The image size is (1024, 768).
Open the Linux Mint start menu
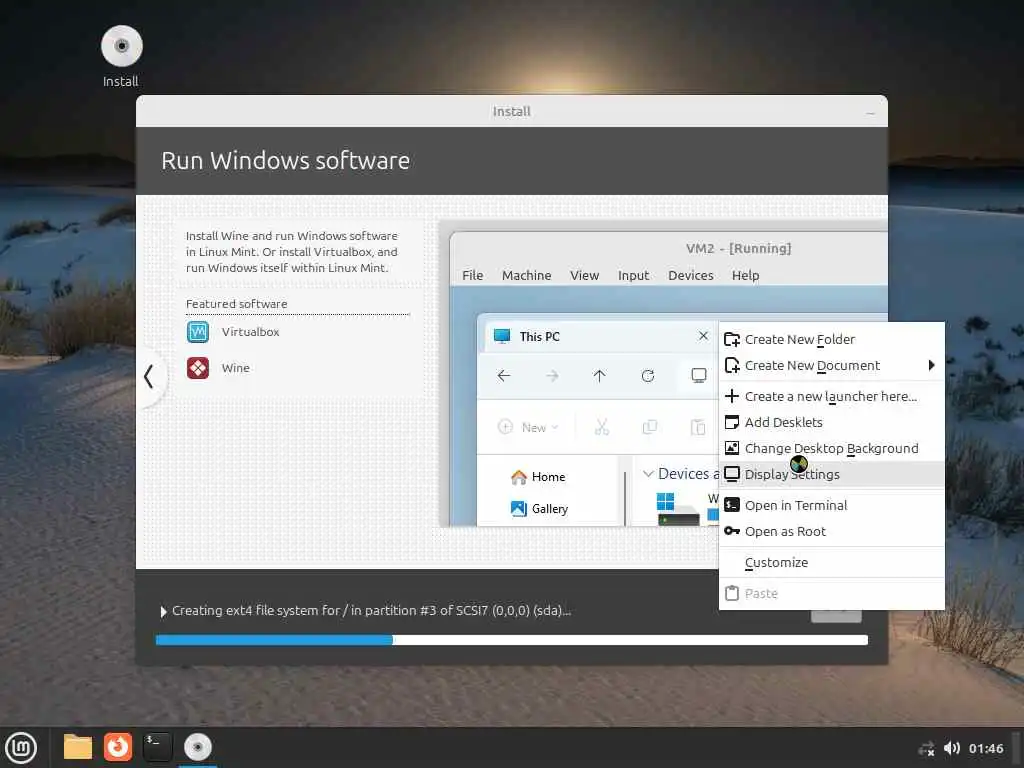pos(21,747)
